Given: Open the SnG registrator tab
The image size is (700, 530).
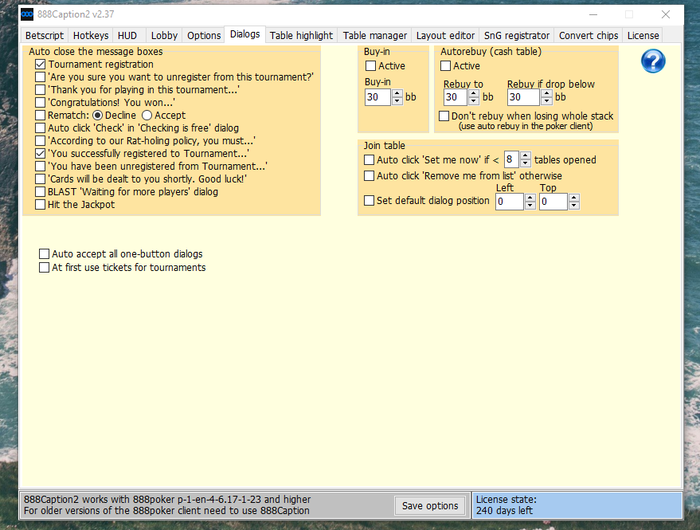Looking at the screenshot, I should [517, 36].
